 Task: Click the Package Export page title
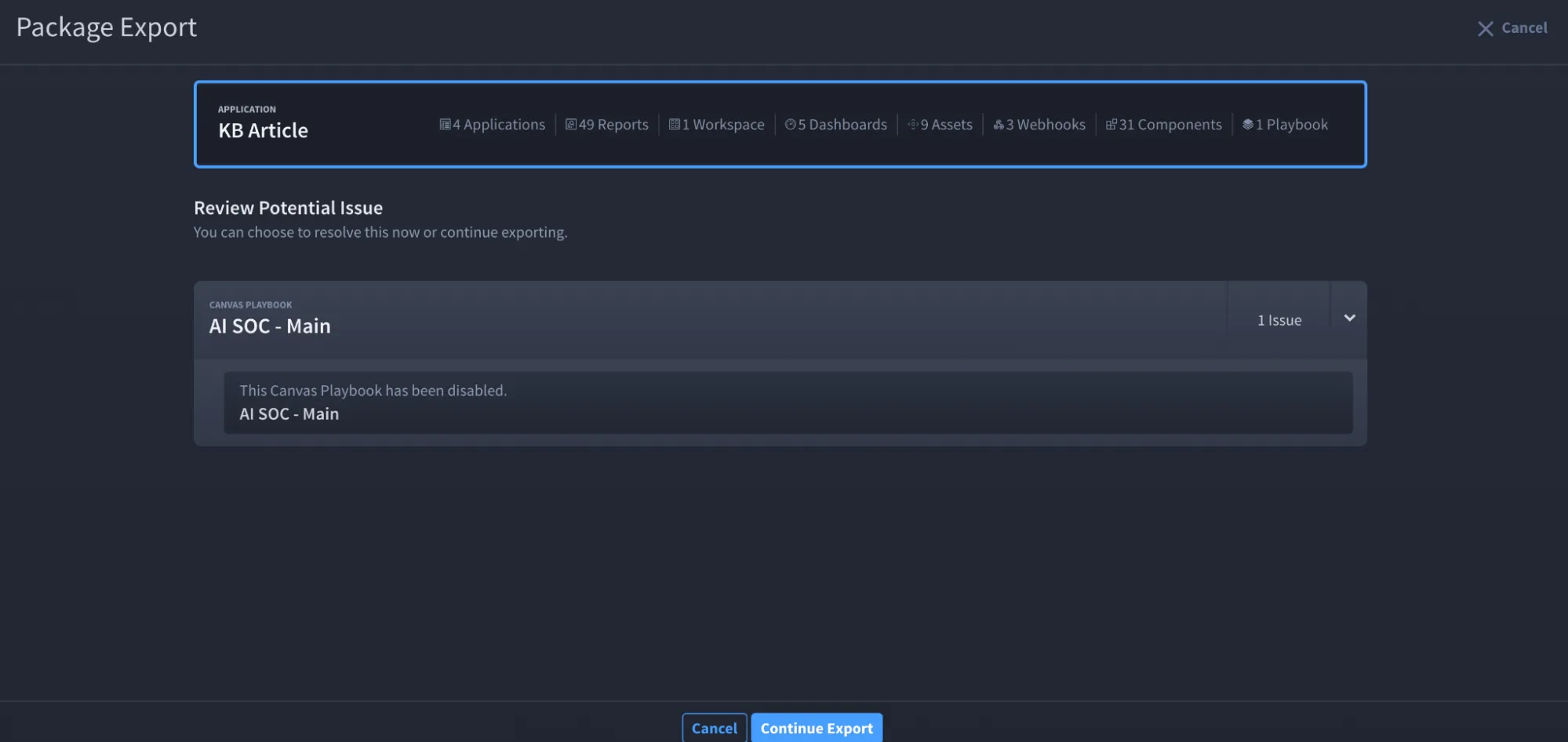pyautogui.click(x=107, y=27)
